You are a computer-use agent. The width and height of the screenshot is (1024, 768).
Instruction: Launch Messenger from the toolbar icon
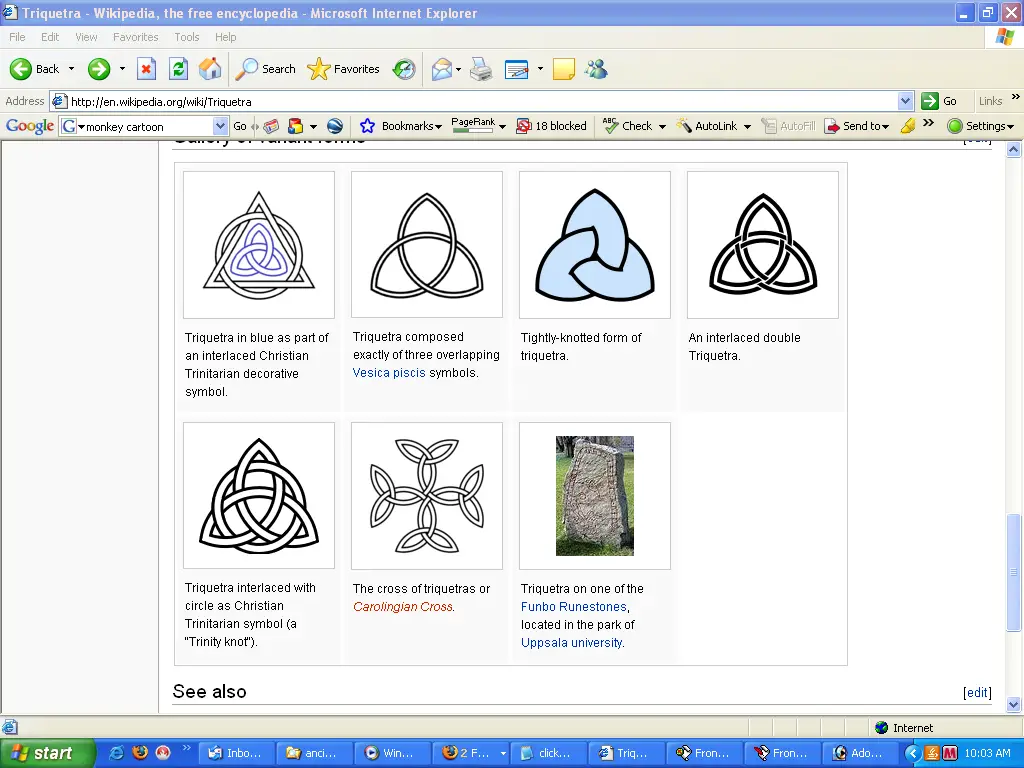click(596, 69)
